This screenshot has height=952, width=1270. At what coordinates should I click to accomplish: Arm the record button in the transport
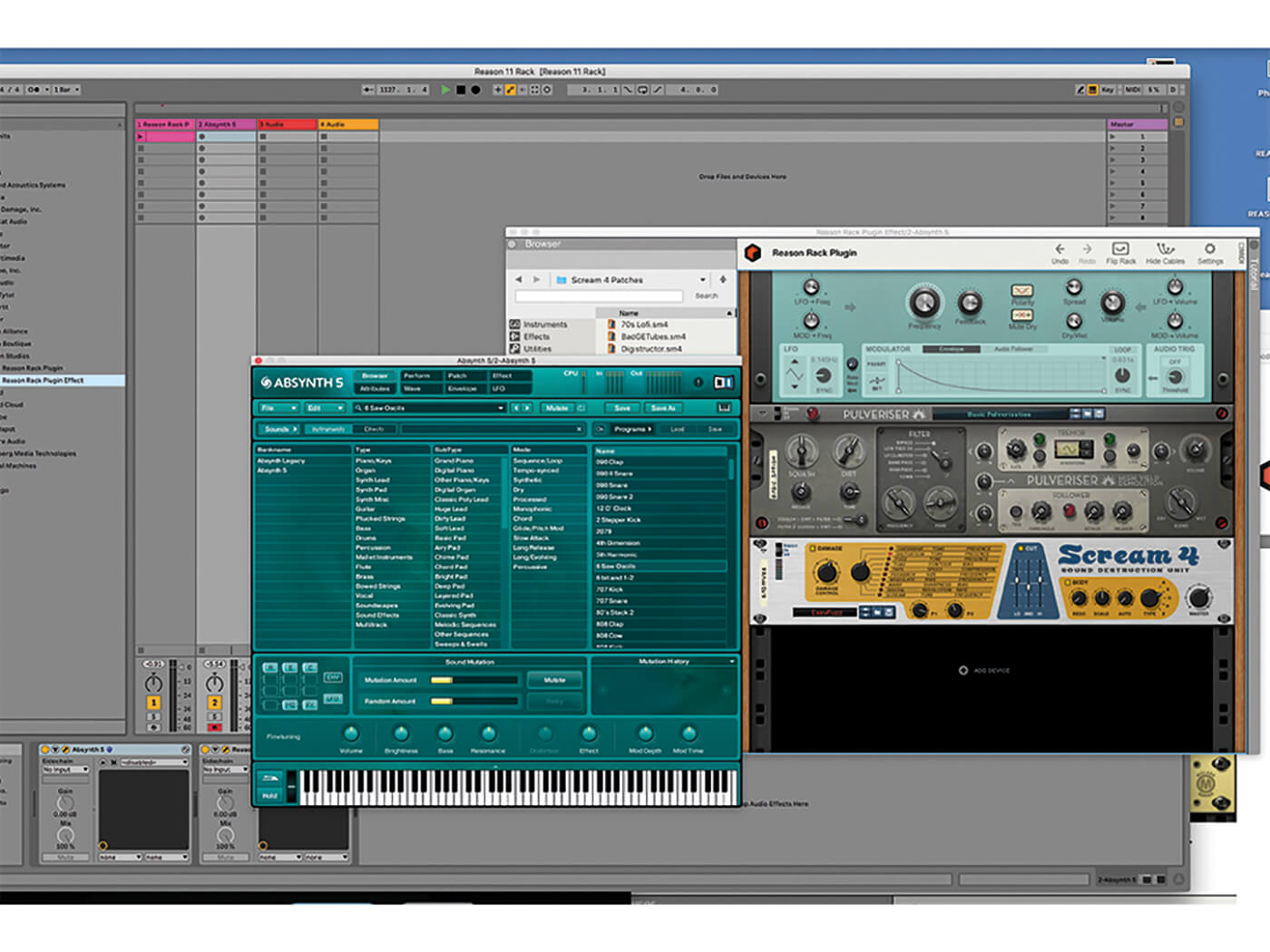coord(476,90)
